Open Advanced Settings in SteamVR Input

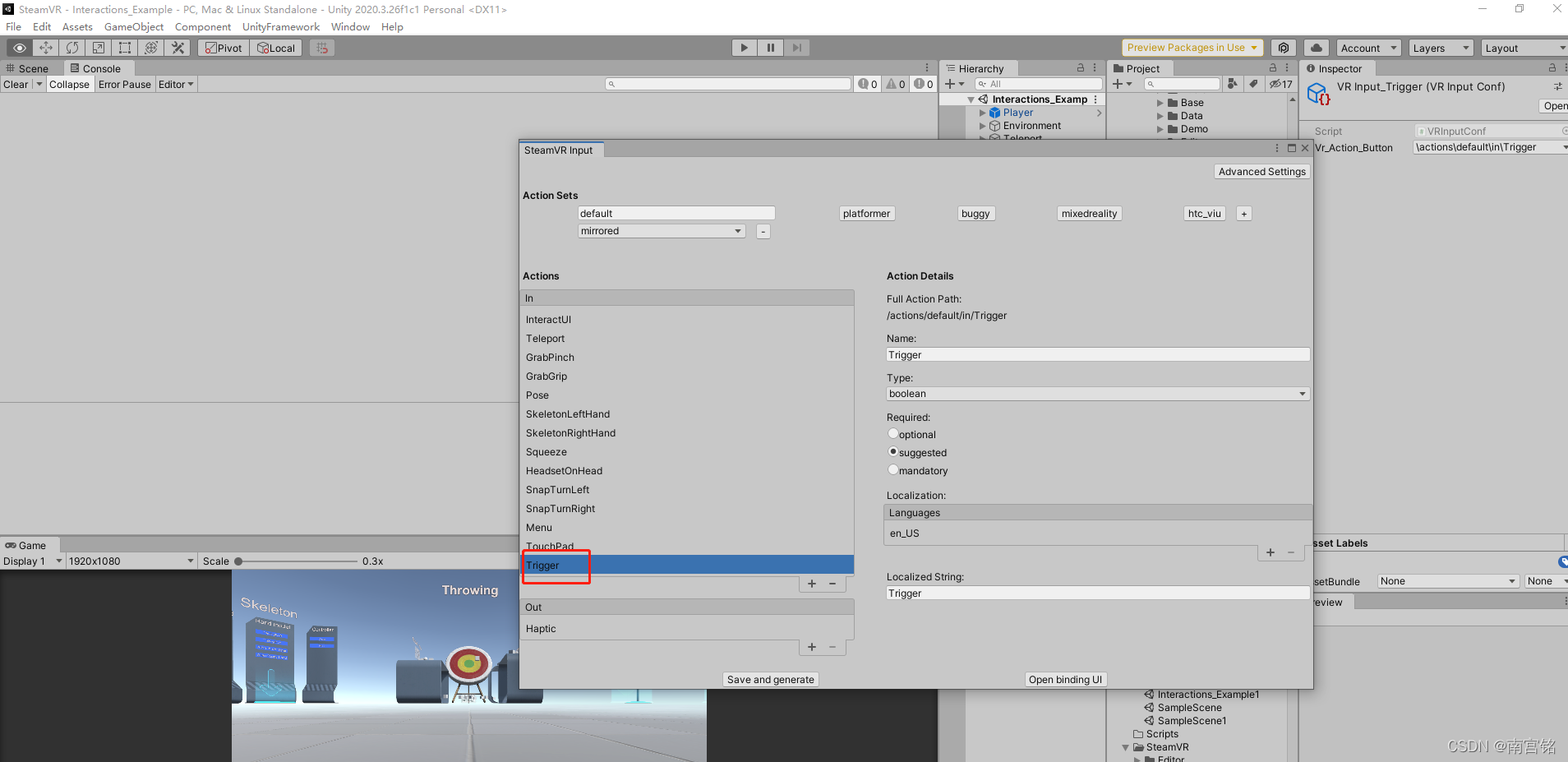tap(1261, 172)
